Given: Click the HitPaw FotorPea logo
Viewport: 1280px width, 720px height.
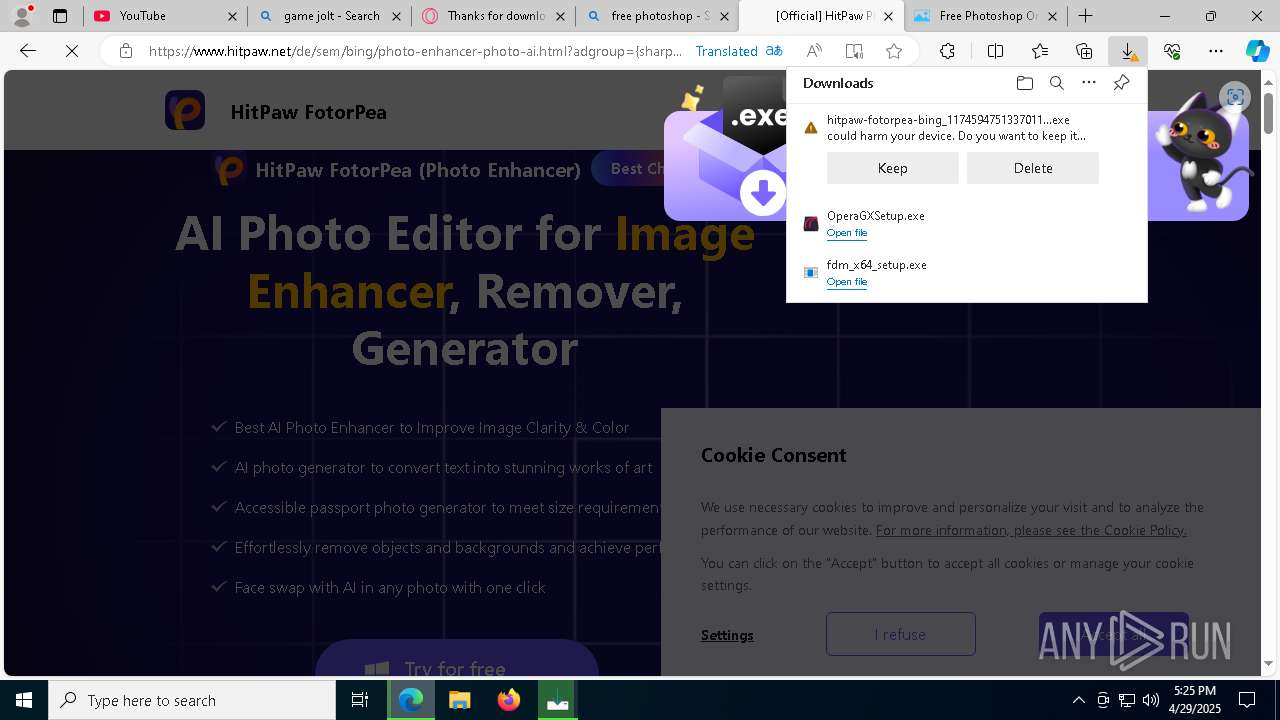Looking at the screenshot, I should (x=185, y=111).
